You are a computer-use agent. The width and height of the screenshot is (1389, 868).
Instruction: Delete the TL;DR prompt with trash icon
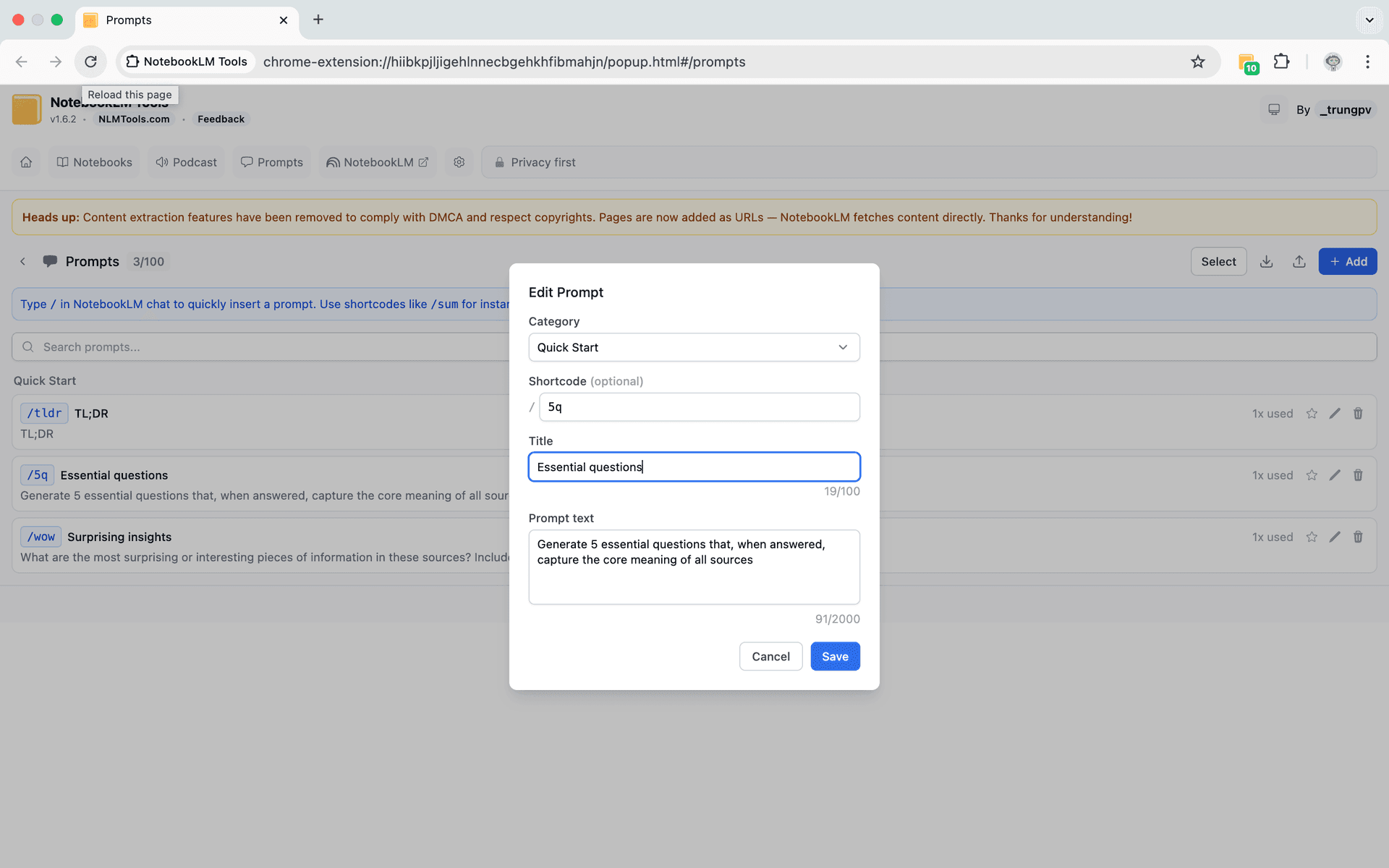1358,413
